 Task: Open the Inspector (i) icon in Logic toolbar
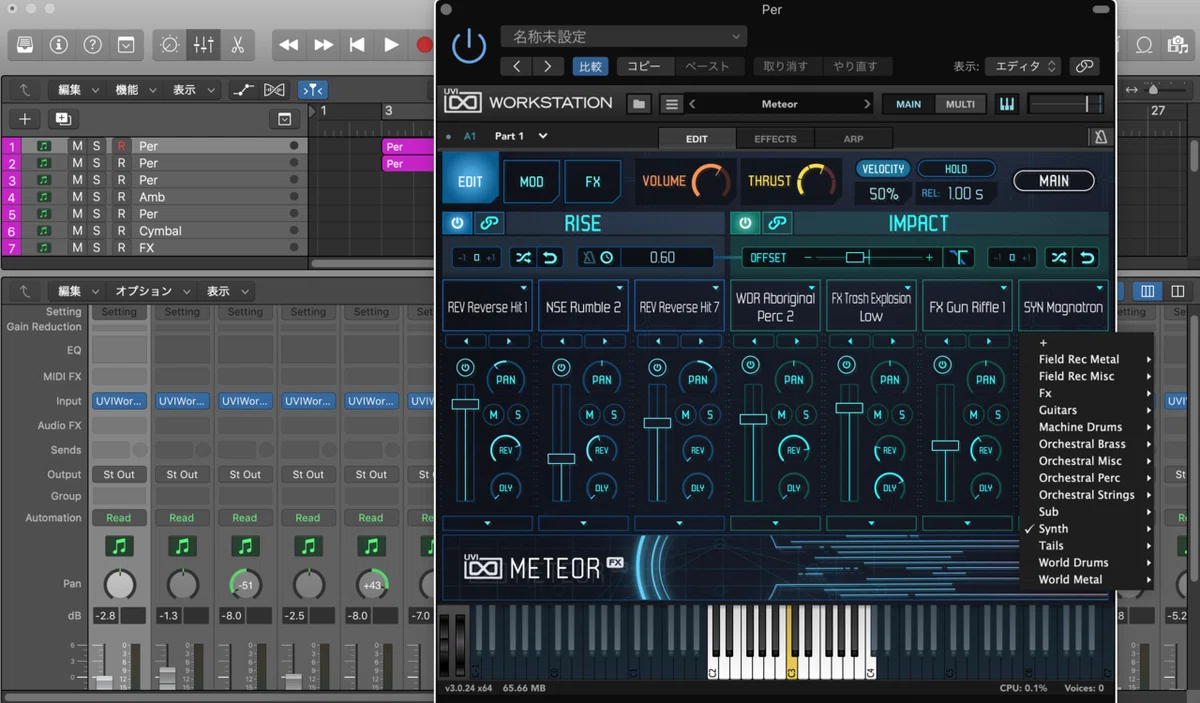[x=59, y=45]
